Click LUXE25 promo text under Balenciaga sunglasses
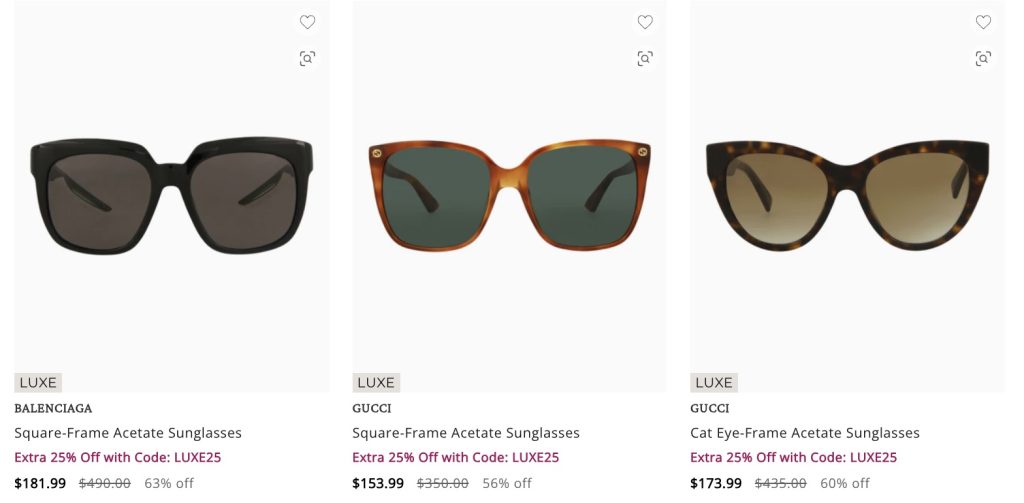The image size is (1024, 503). pos(118,458)
